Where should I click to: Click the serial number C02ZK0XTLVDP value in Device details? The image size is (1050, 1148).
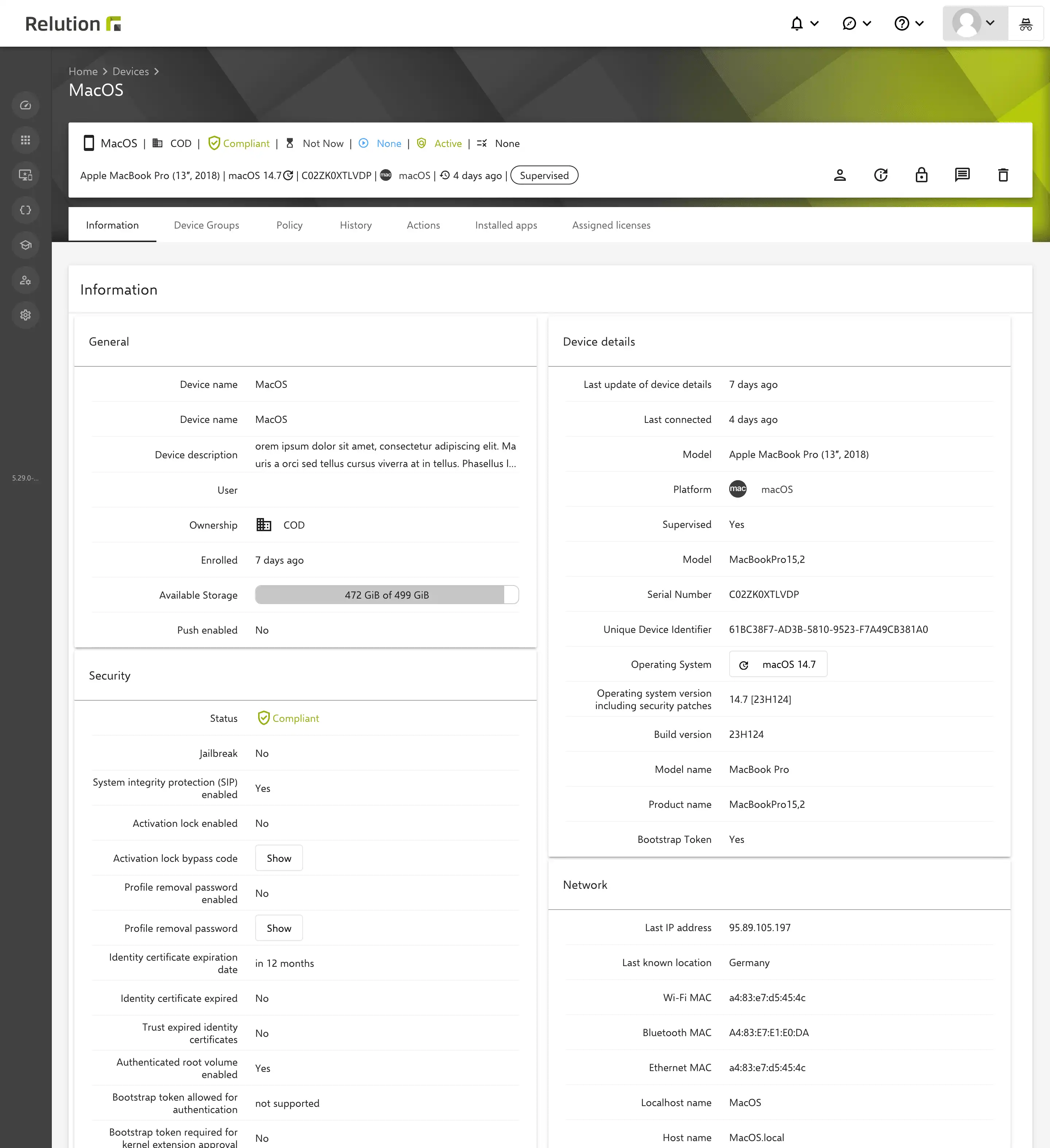tap(764, 595)
